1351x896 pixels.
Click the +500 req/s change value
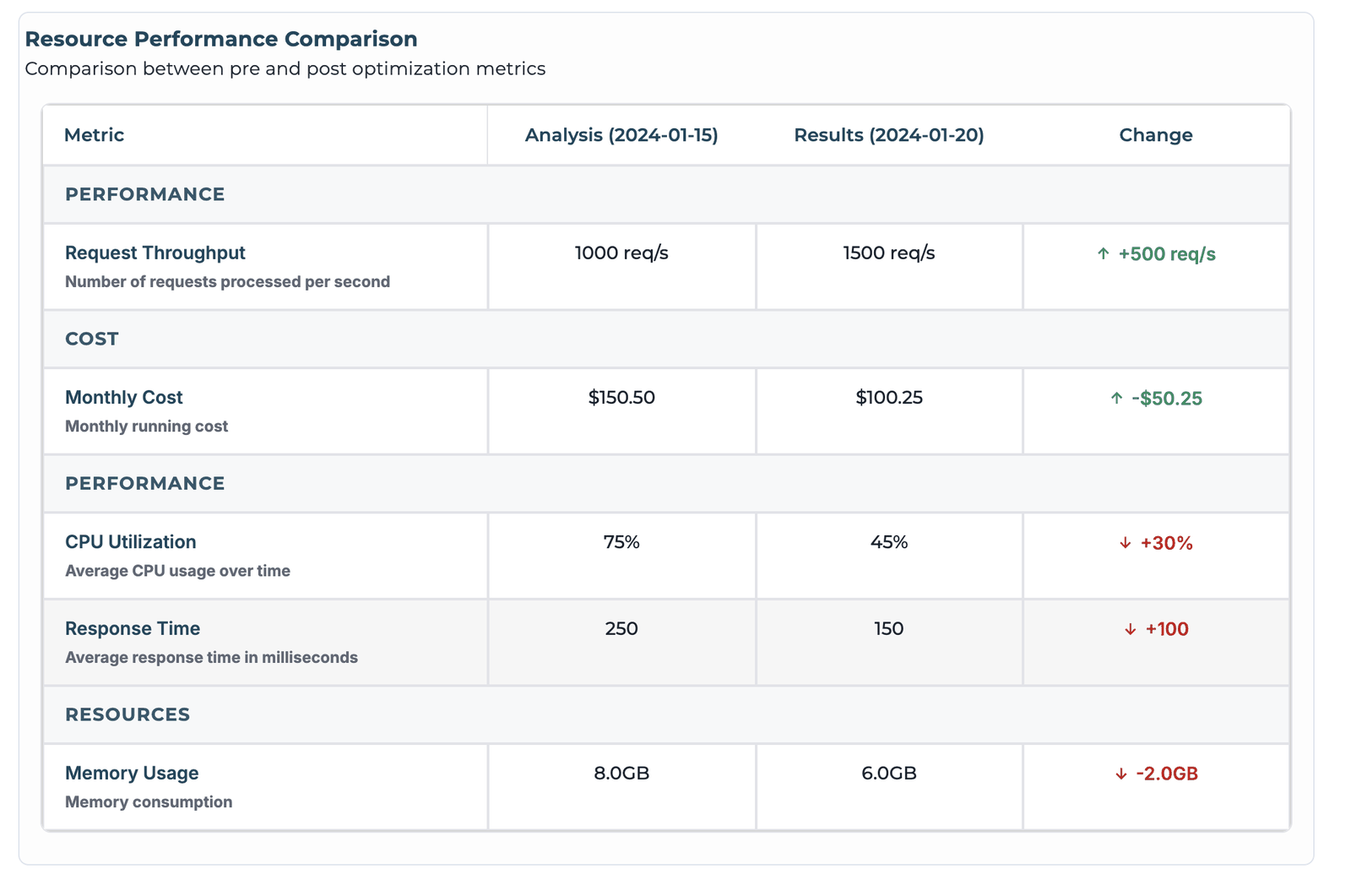pos(1167,254)
